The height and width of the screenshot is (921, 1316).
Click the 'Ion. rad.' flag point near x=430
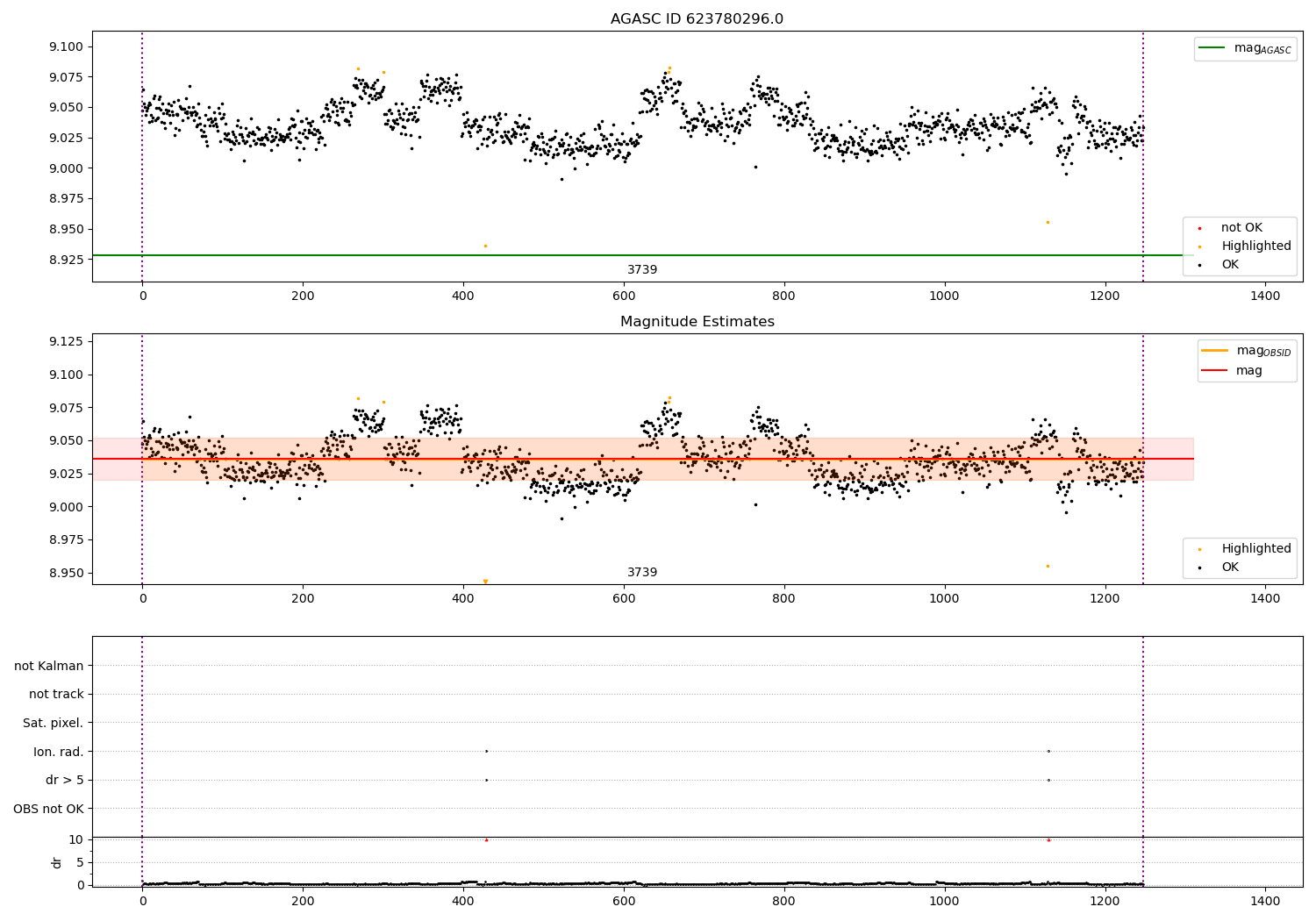[x=486, y=751]
